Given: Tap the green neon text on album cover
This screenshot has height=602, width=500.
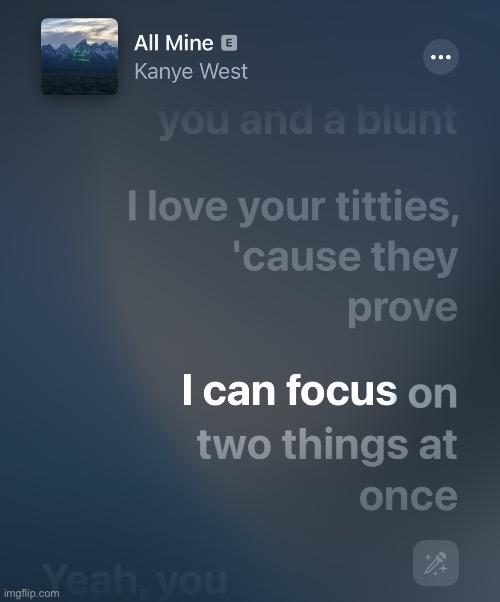Looking at the screenshot, I should [x=81, y=55].
